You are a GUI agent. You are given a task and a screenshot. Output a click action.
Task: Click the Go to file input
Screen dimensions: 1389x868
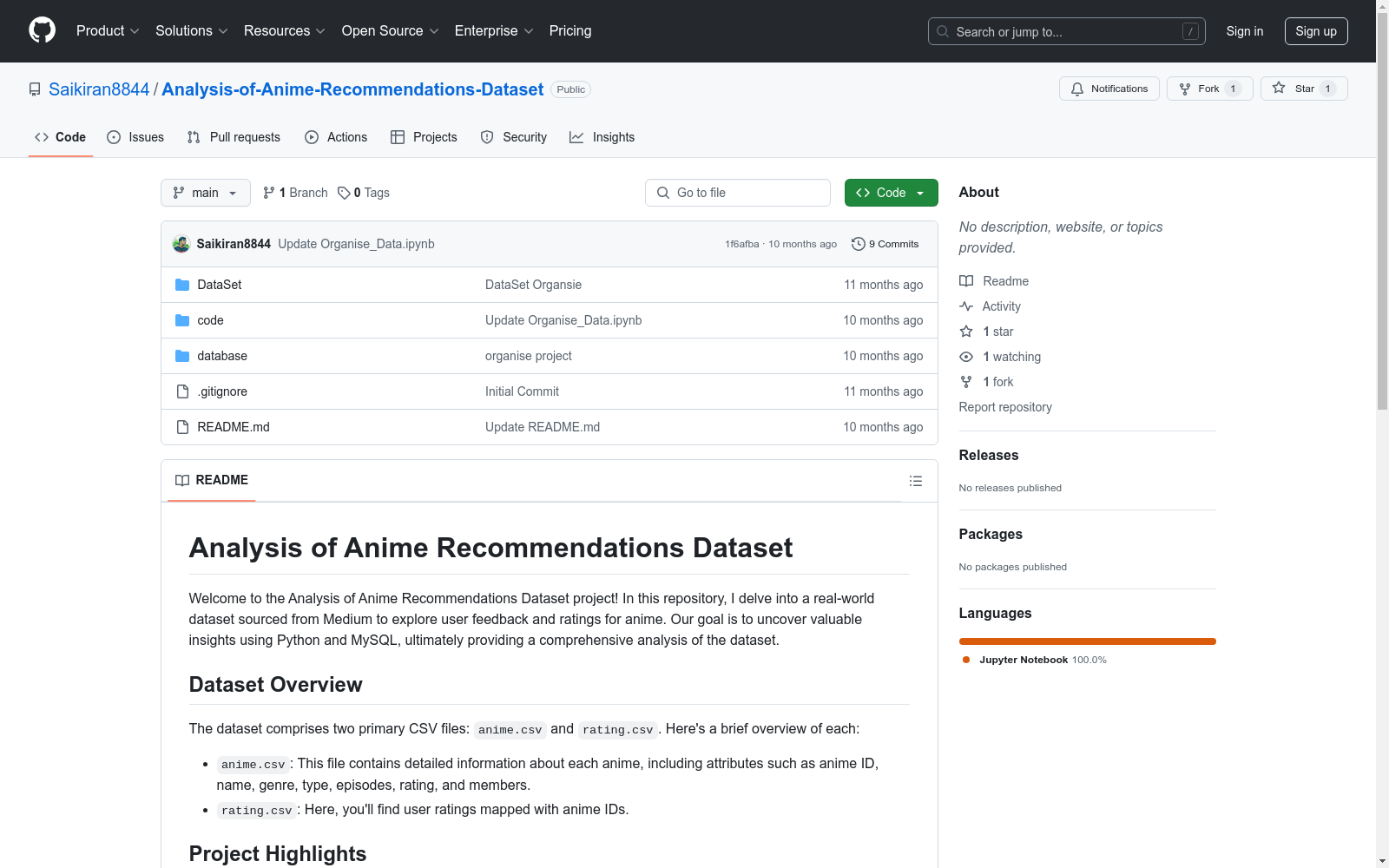click(738, 193)
